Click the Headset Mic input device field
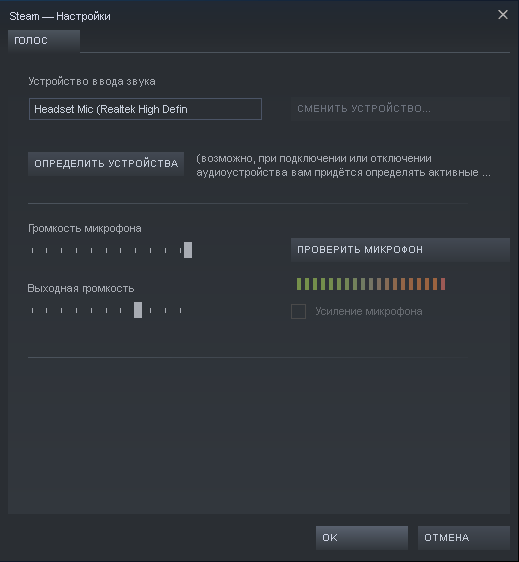This screenshot has height=562, width=519. coord(145,109)
